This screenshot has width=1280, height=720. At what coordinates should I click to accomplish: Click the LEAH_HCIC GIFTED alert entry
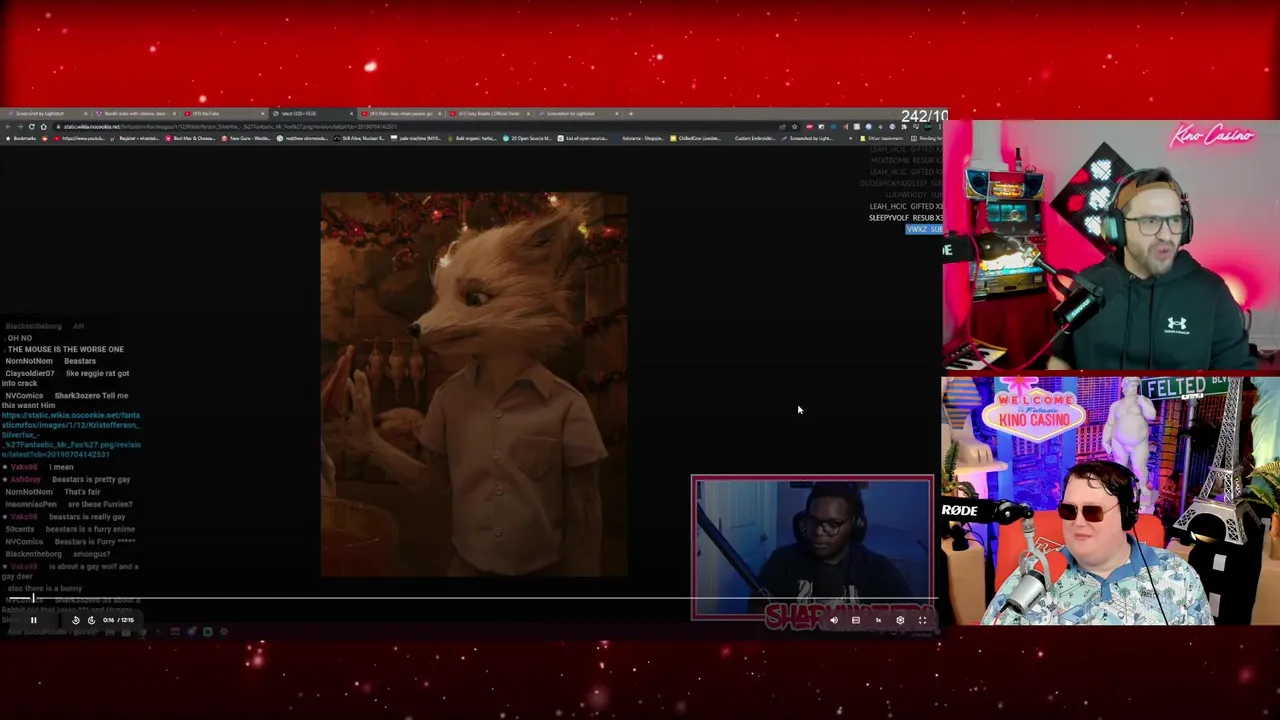tap(905, 206)
